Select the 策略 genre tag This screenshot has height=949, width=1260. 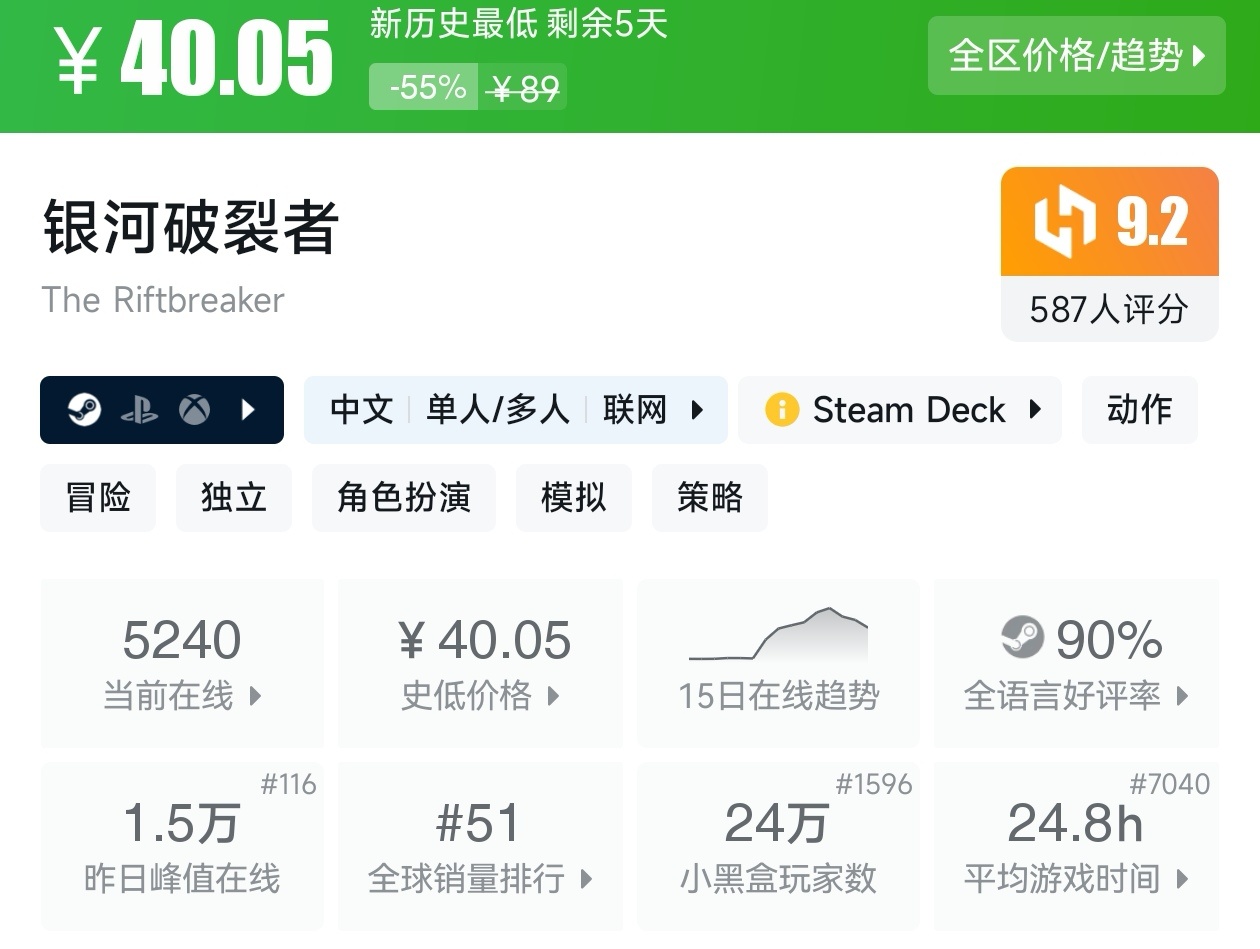pos(709,497)
